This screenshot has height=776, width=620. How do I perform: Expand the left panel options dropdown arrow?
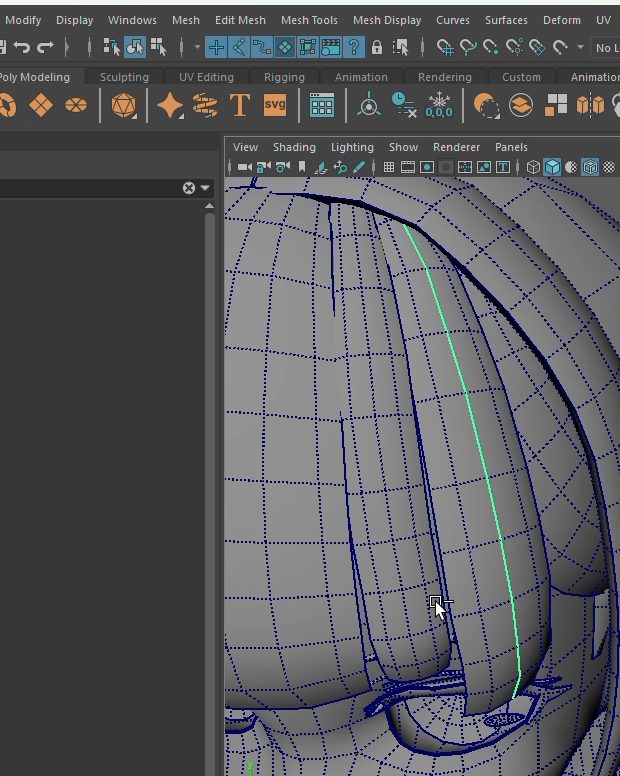point(205,188)
